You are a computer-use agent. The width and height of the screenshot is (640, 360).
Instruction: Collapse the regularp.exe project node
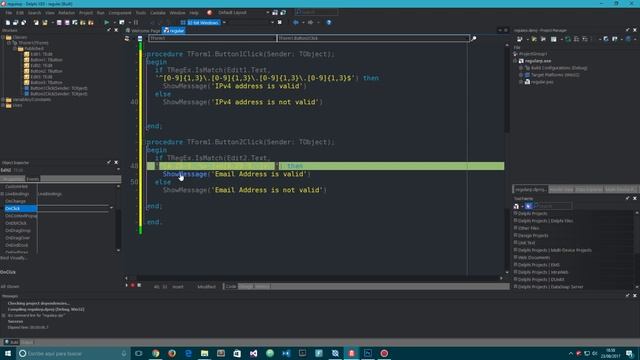[516, 61]
